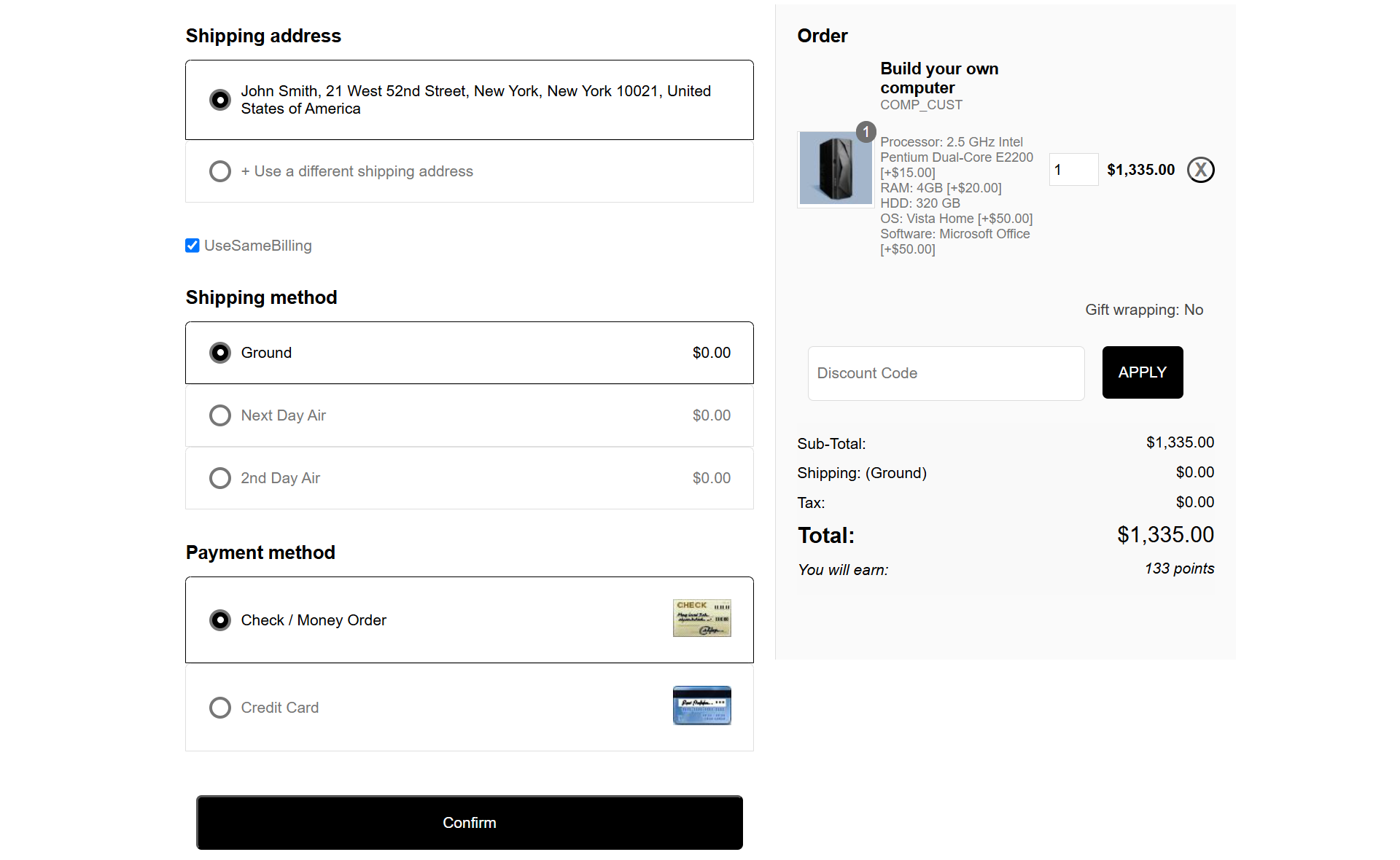Click the check payment image icon
1400x860 pixels.
701,618
